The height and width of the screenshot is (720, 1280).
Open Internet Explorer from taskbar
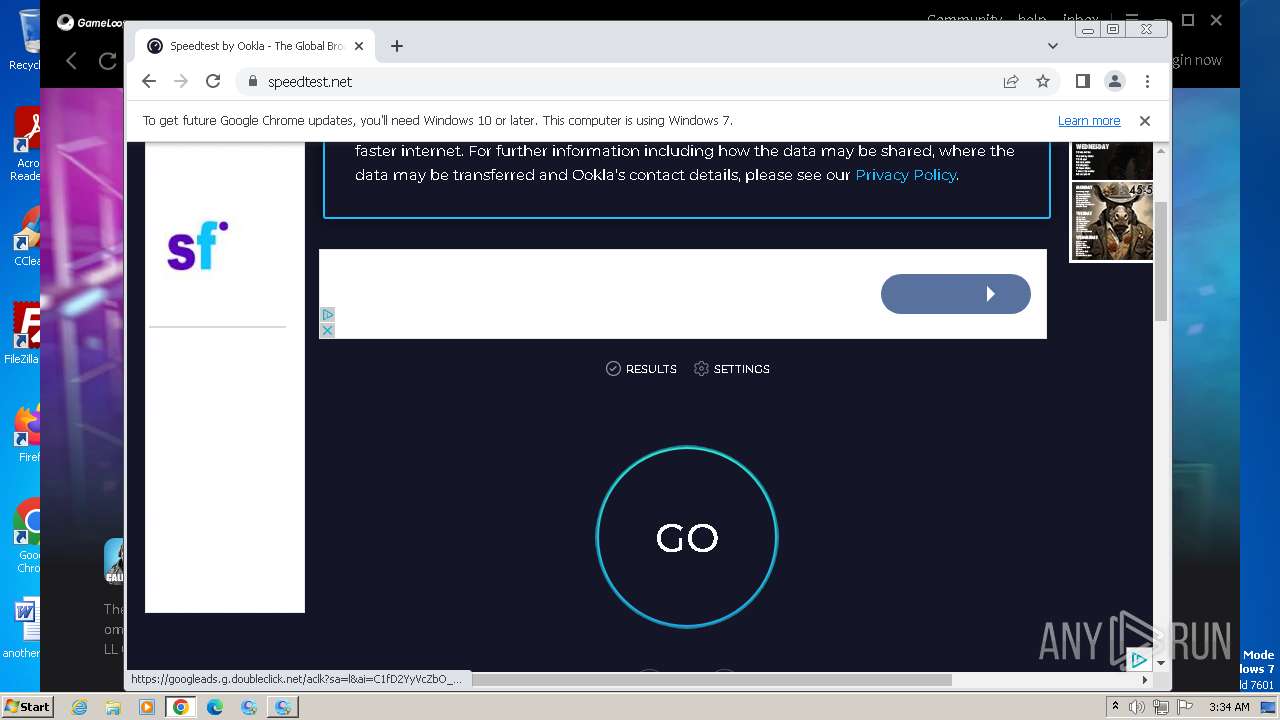[x=80, y=707]
